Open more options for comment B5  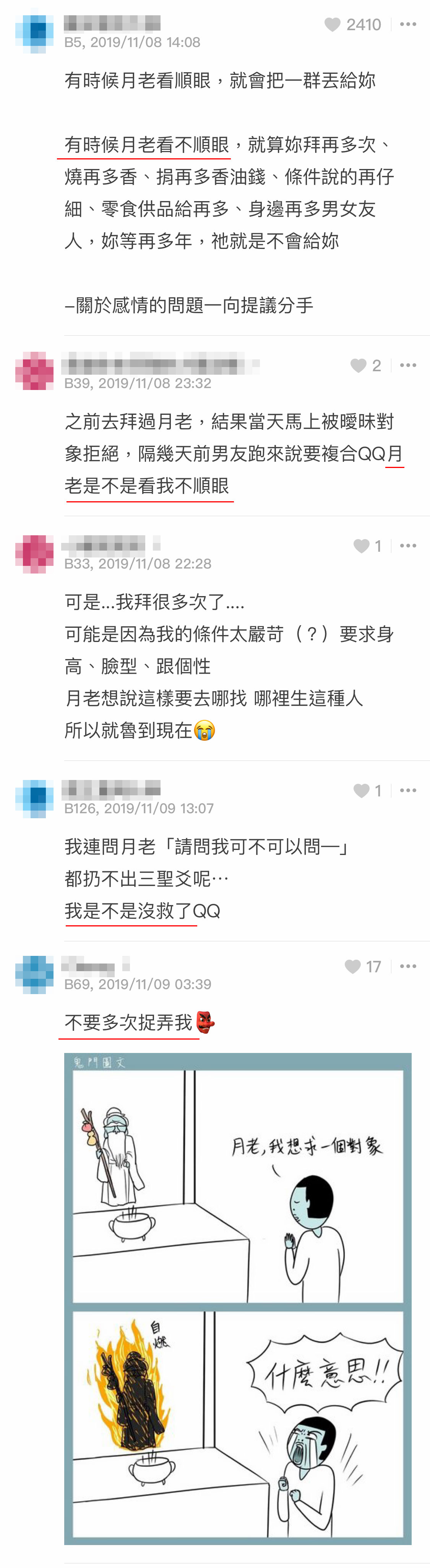tap(408, 24)
